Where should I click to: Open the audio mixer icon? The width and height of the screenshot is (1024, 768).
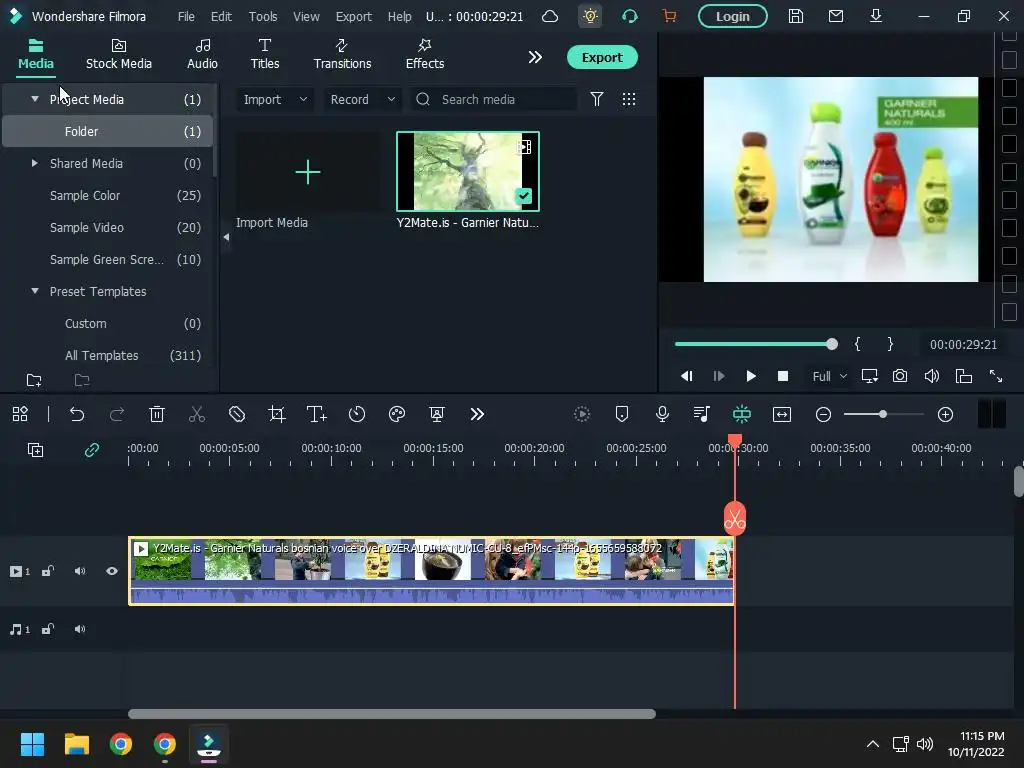tap(701, 414)
